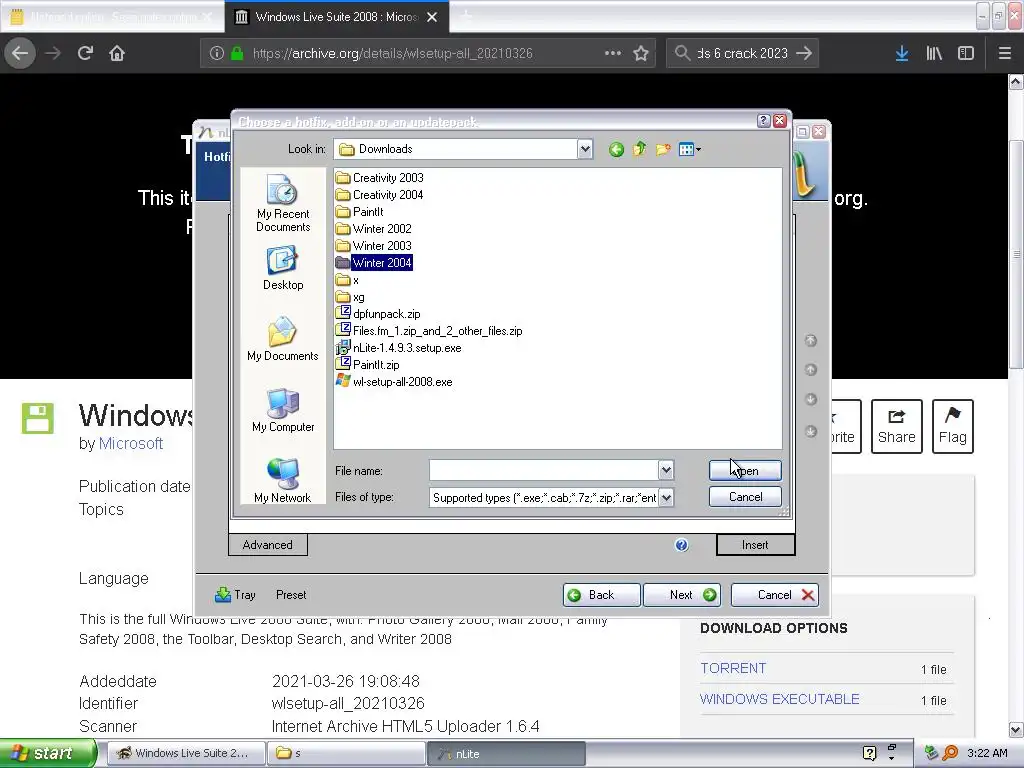Viewport: 1024px width, 768px height.
Task: Click the Open button in file dialog
Action: (x=745, y=470)
